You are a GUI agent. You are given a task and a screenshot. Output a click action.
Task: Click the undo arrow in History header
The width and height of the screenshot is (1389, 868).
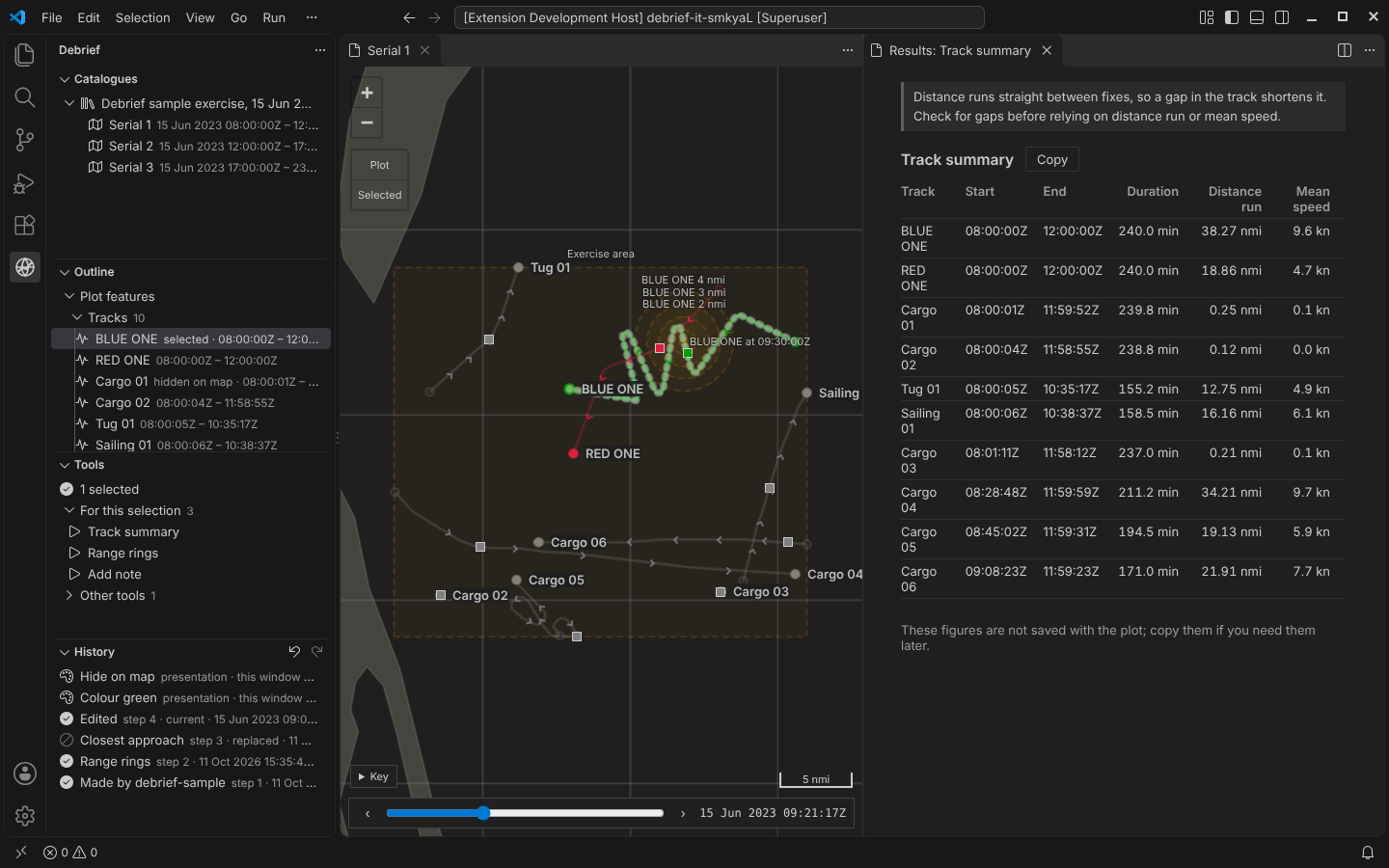click(x=294, y=652)
